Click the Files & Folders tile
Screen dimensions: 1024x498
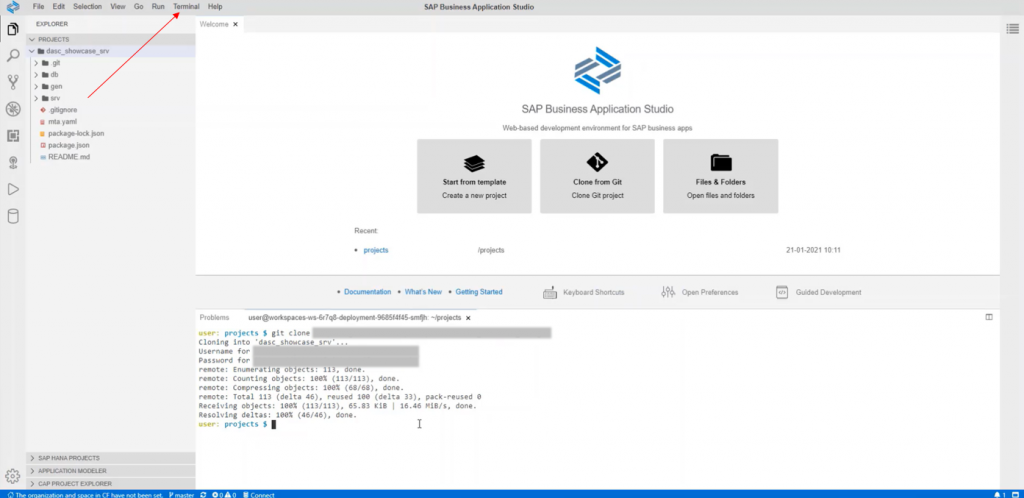tap(720, 176)
